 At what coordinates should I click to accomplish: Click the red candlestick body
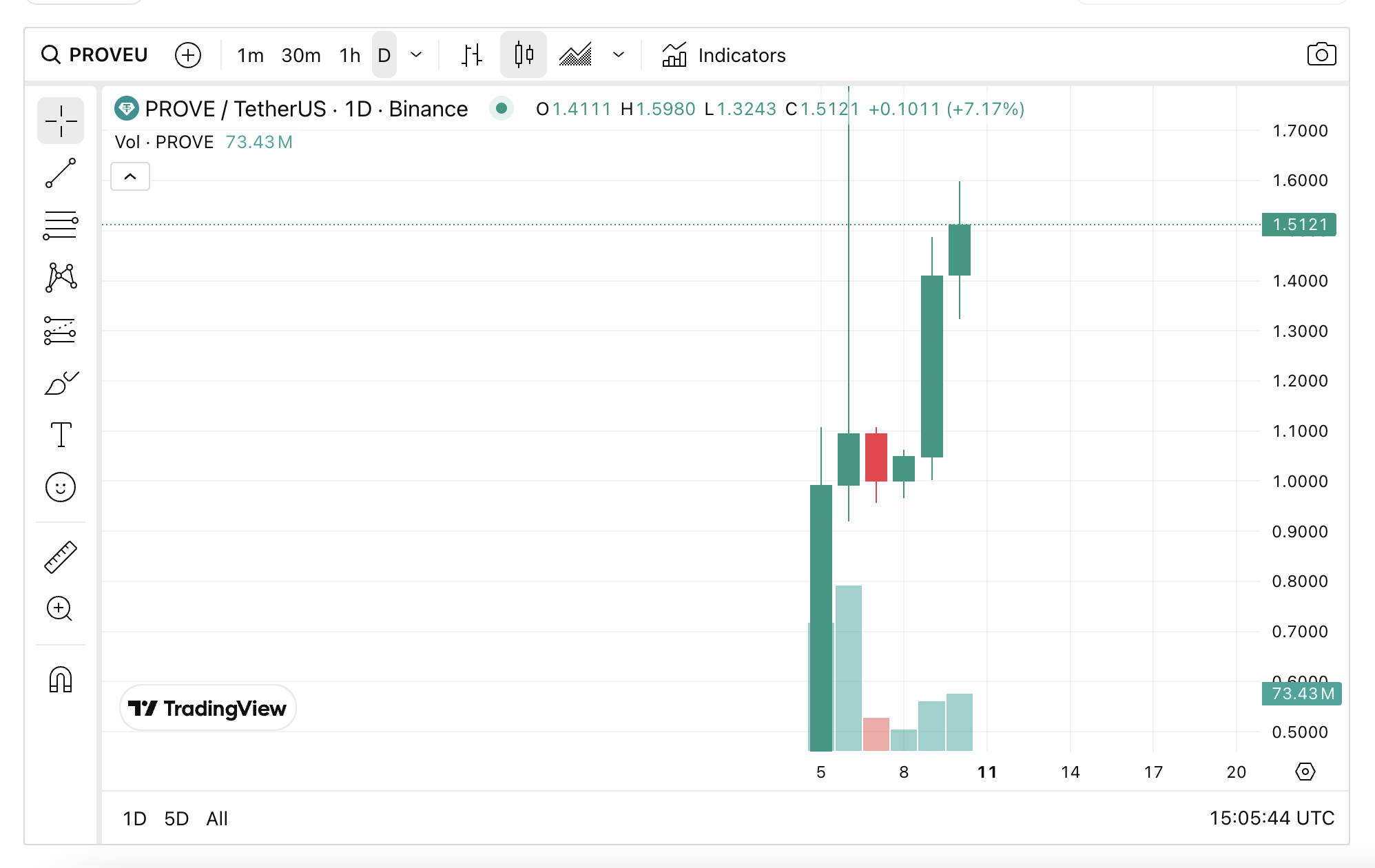876,457
